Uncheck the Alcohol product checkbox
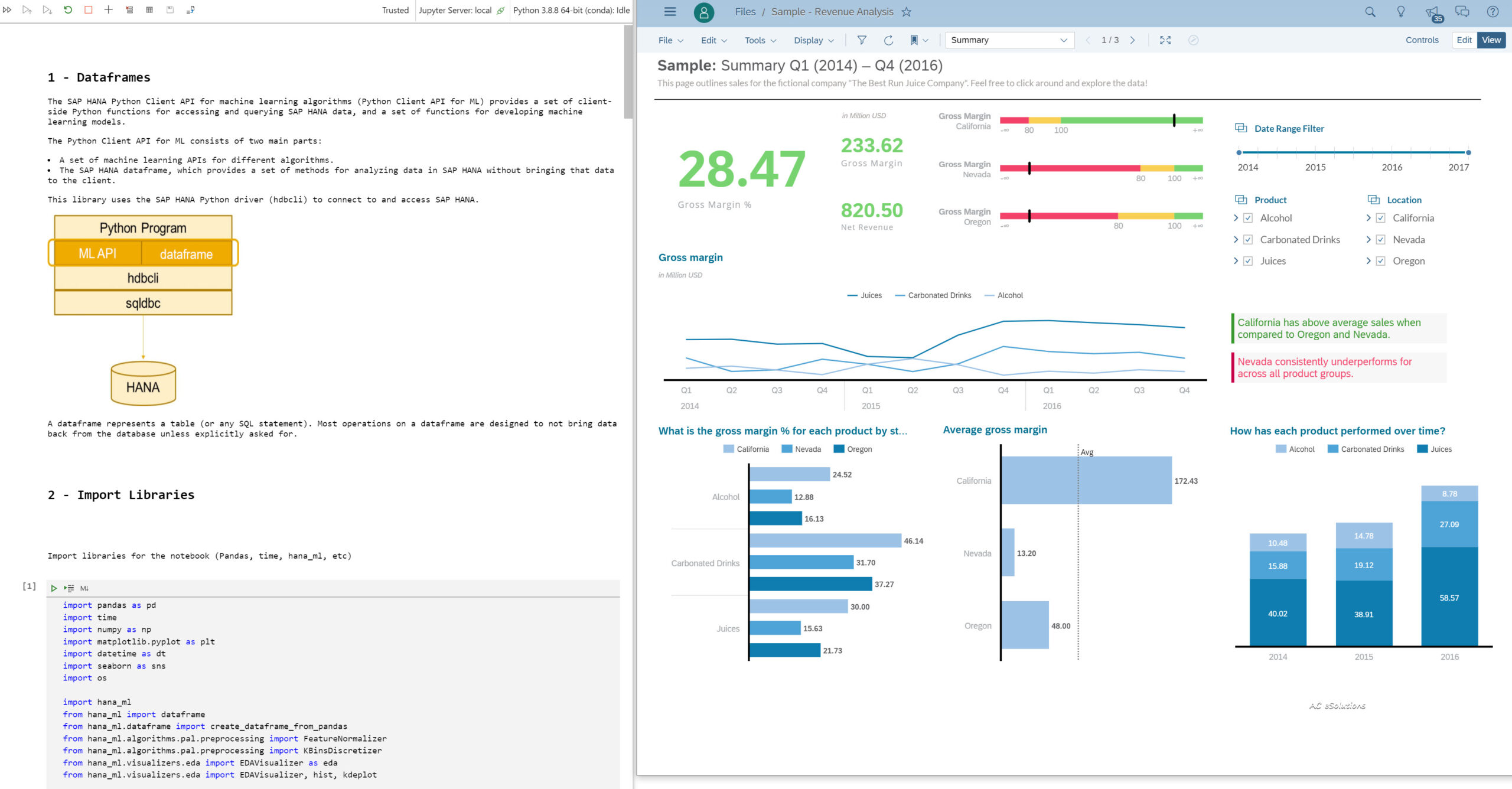 (x=1248, y=218)
